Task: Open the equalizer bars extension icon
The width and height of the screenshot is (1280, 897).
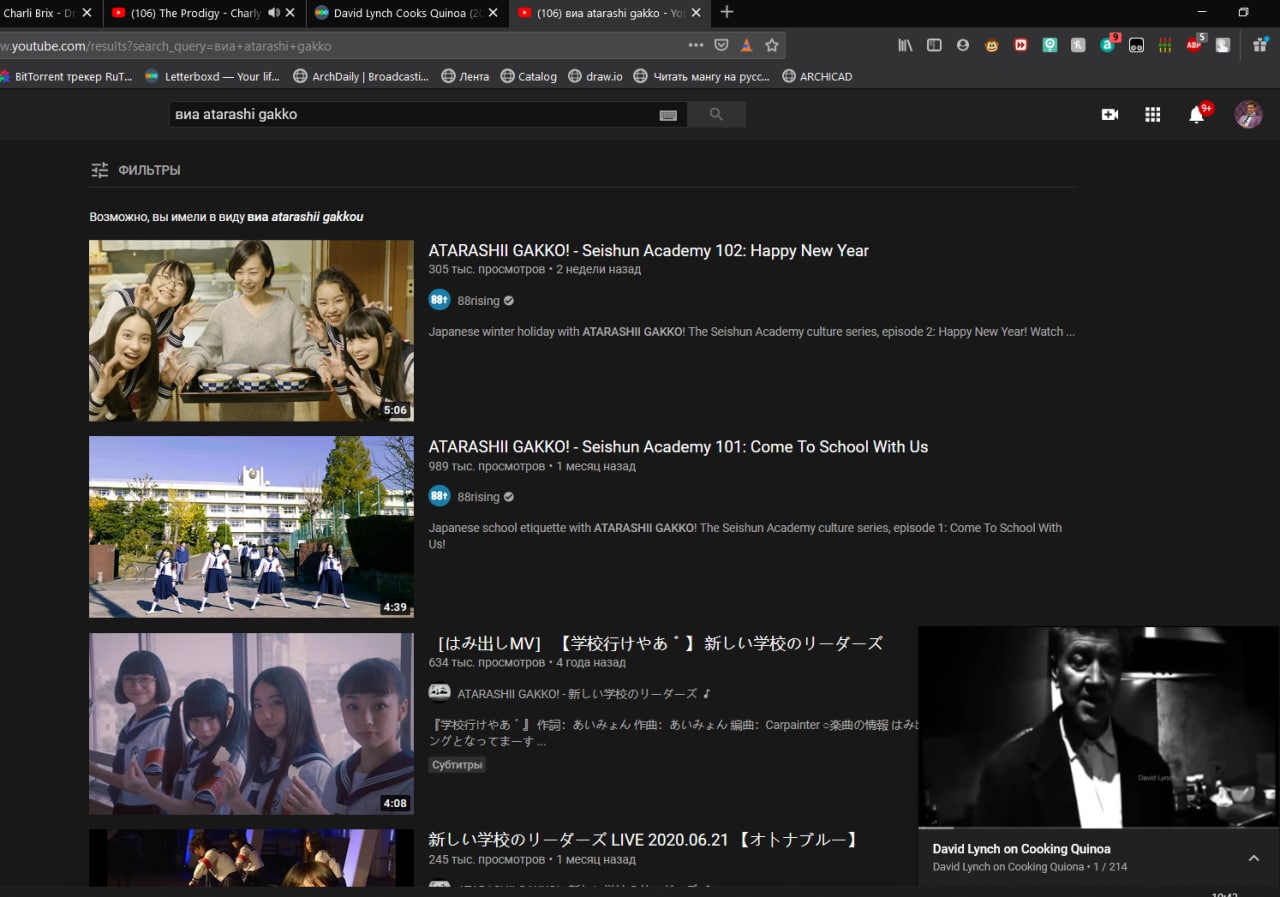Action: (x=1165, y=45)
